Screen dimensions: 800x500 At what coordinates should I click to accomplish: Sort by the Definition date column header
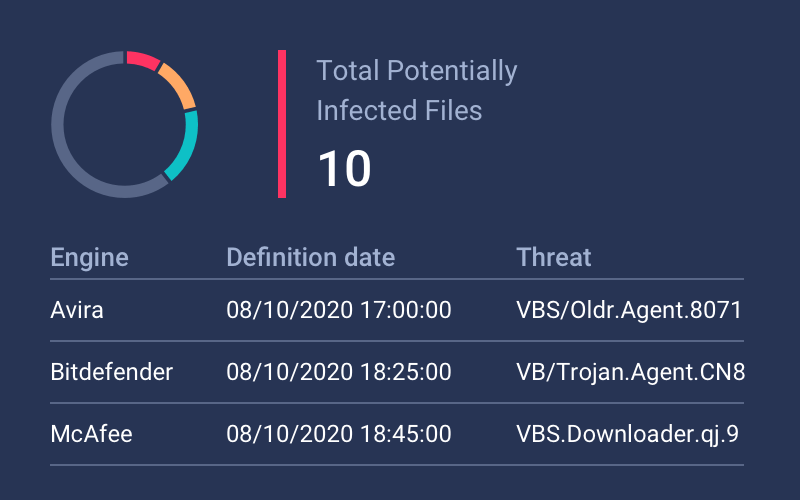(311, 257)
